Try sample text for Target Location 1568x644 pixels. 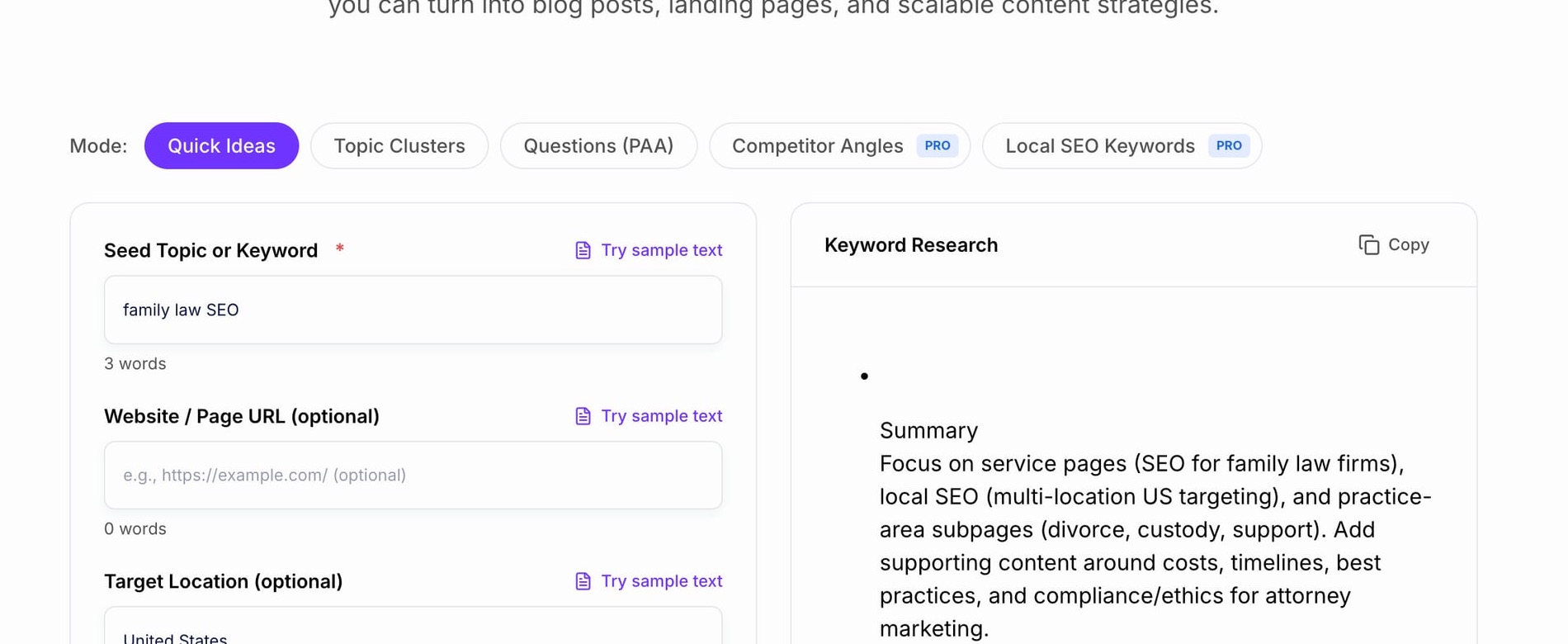648,581
